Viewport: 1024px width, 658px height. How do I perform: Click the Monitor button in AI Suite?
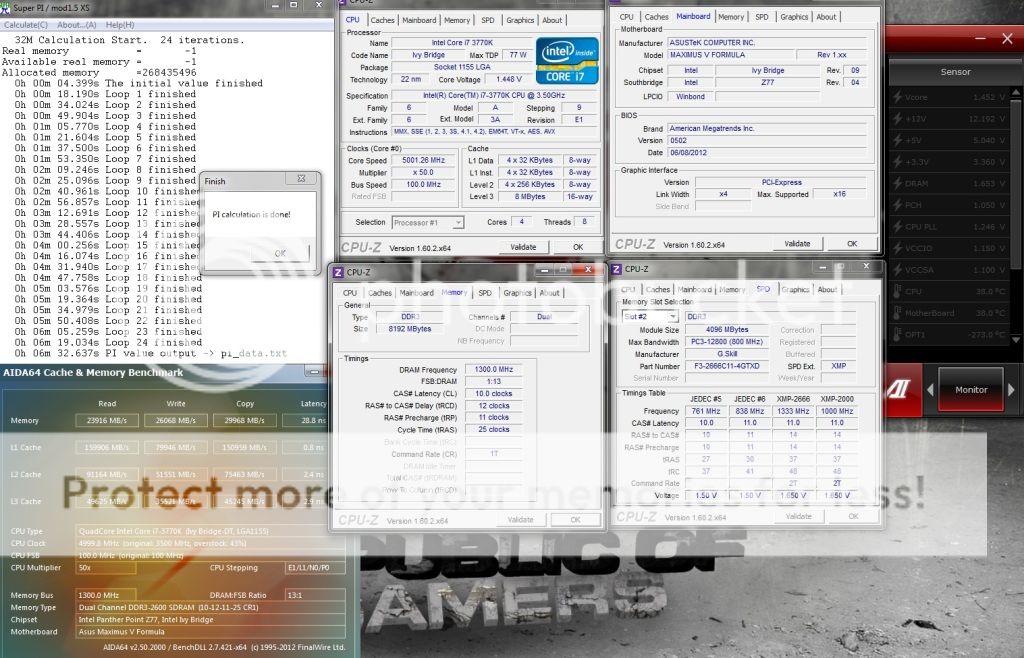970,390
